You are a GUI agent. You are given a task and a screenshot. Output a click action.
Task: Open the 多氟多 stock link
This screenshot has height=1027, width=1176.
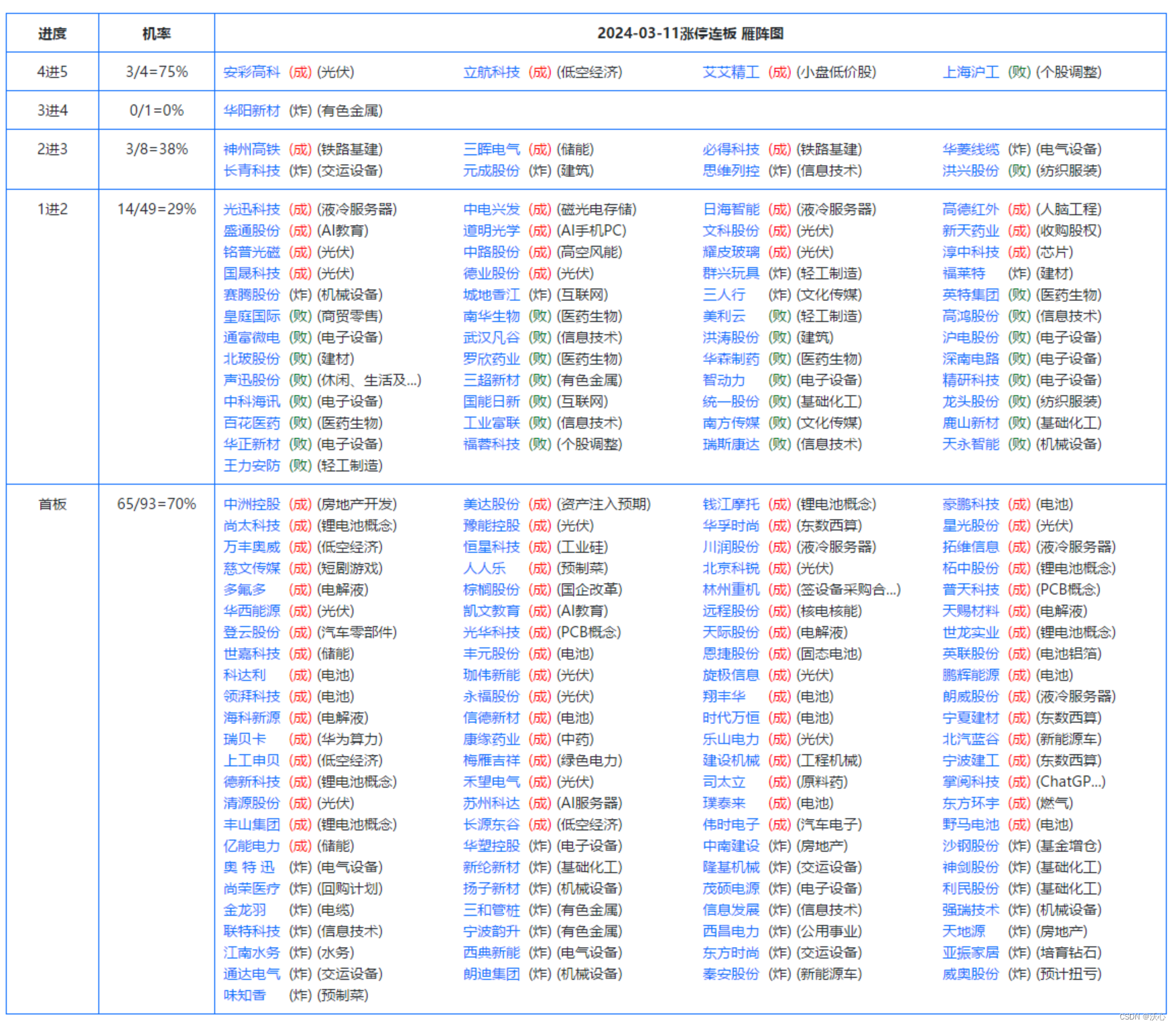tap(245, 590)
